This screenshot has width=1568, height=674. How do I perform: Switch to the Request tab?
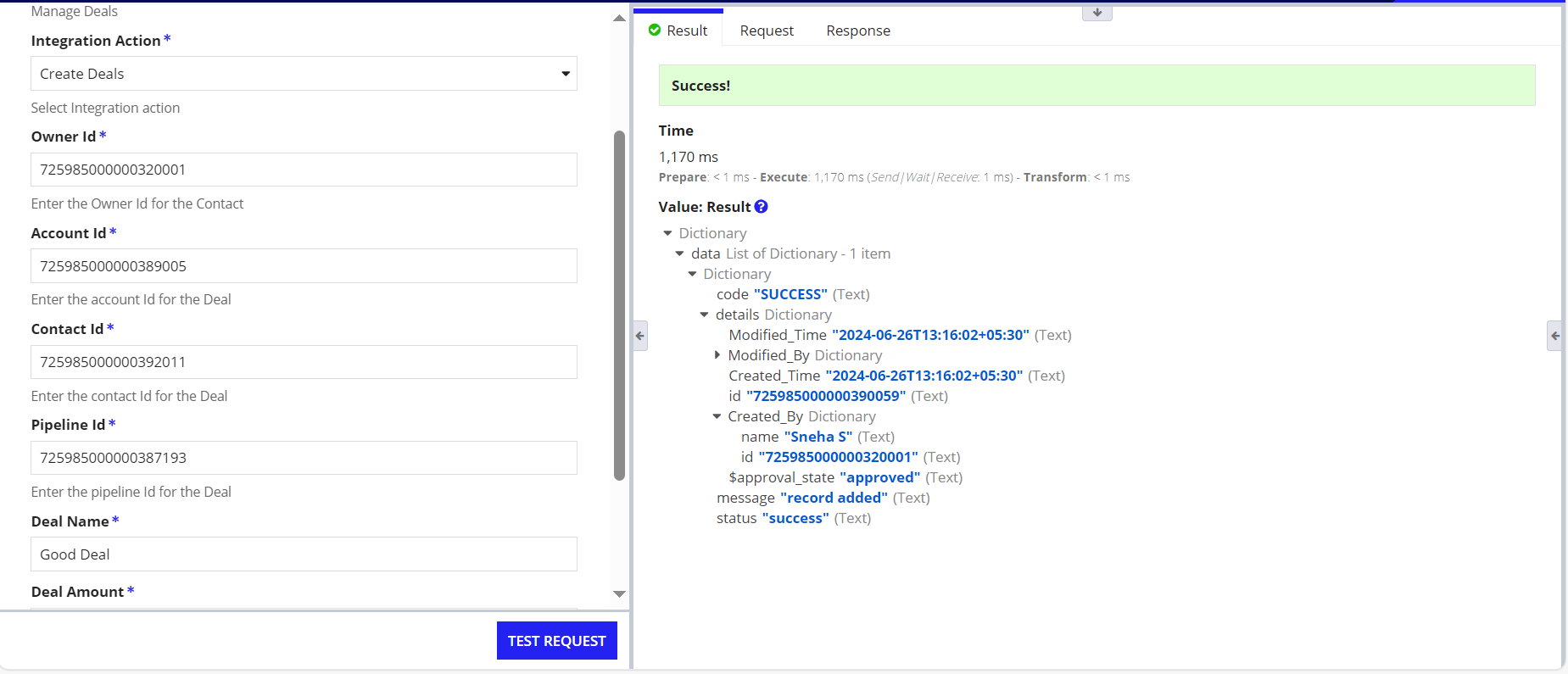pos(767,31)
